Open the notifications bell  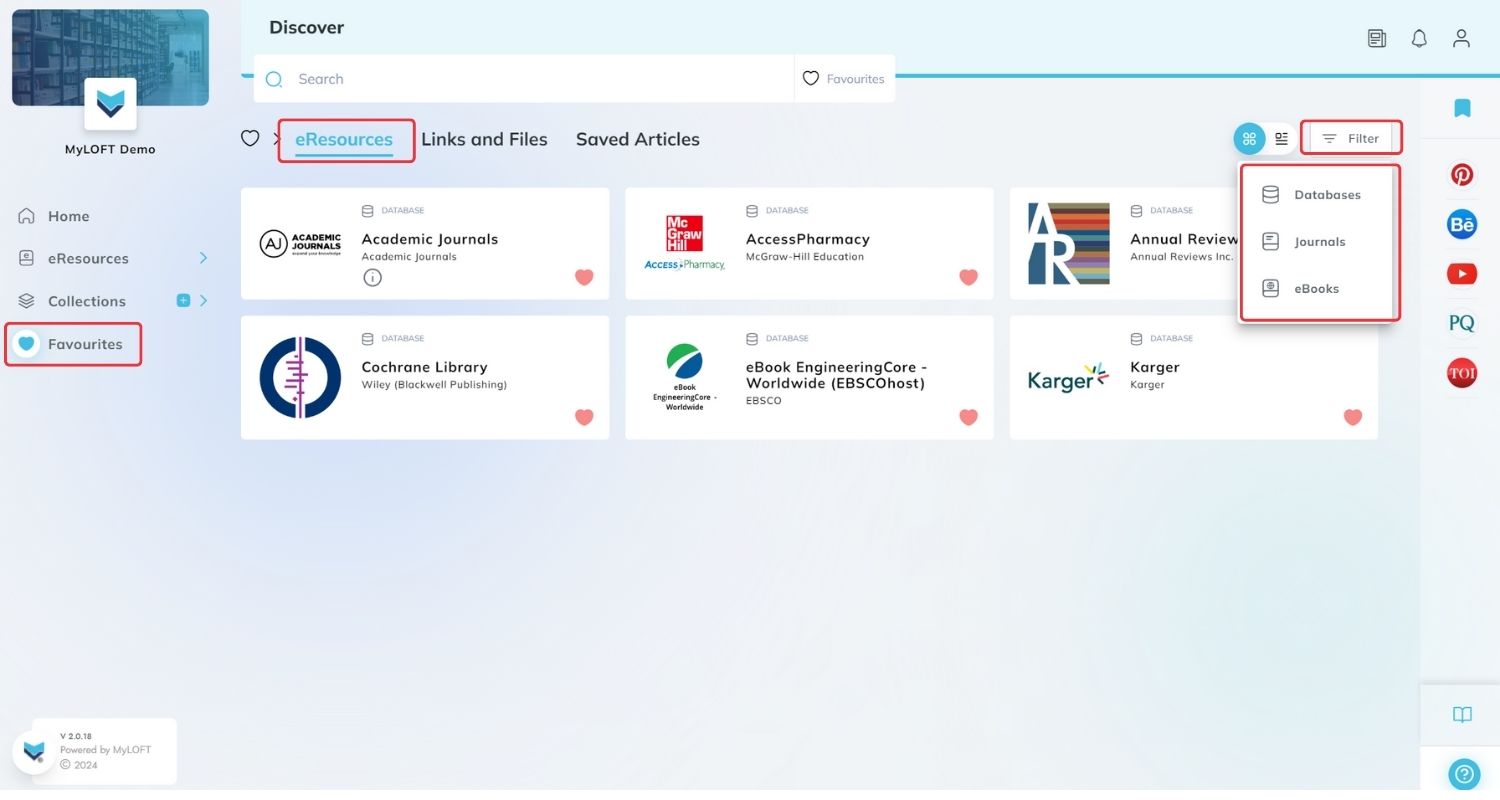point(1419,39)
